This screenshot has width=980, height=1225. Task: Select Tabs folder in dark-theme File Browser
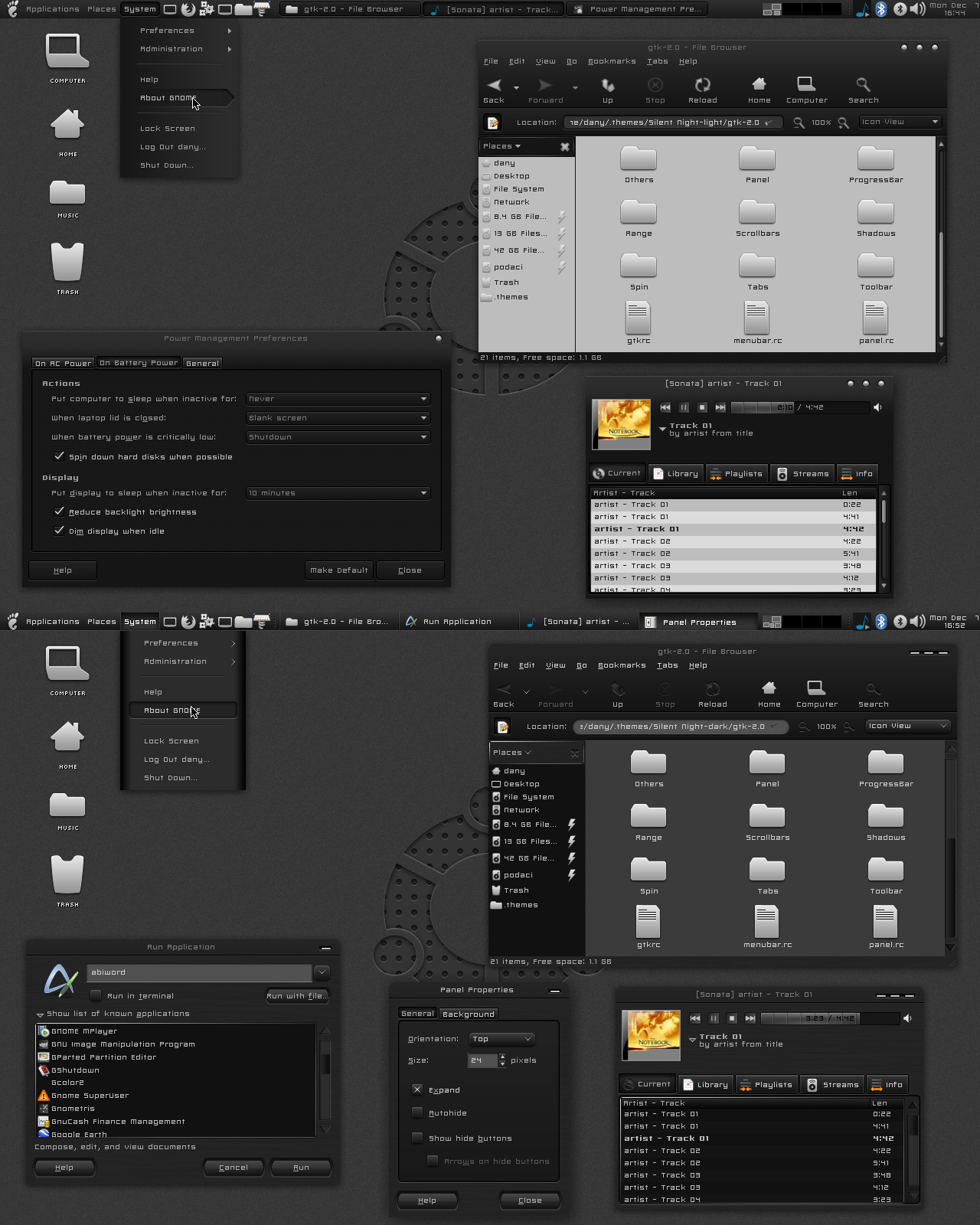[767, 875]
